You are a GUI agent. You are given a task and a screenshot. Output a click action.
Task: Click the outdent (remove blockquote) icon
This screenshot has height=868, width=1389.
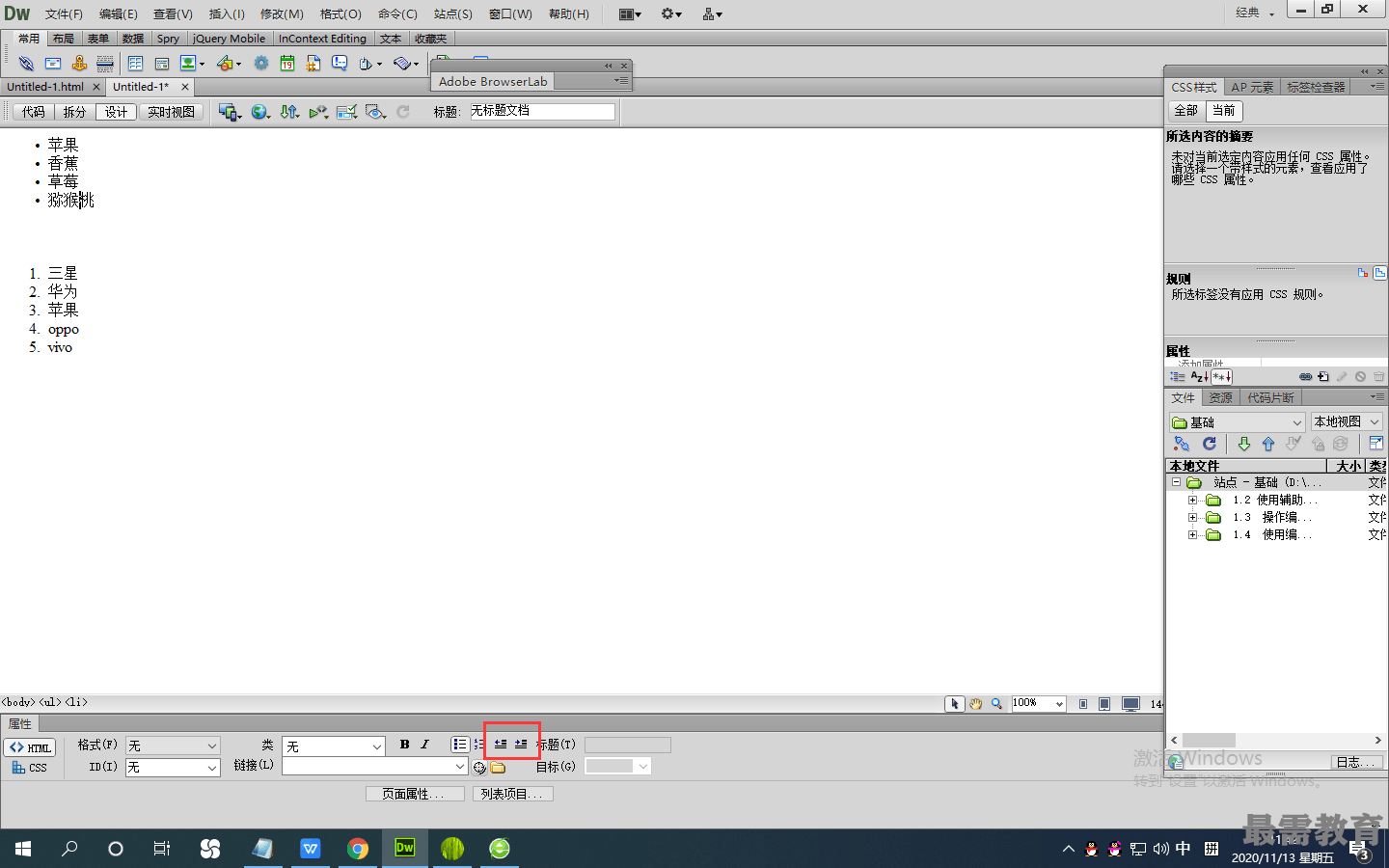(x=501, y=745)
